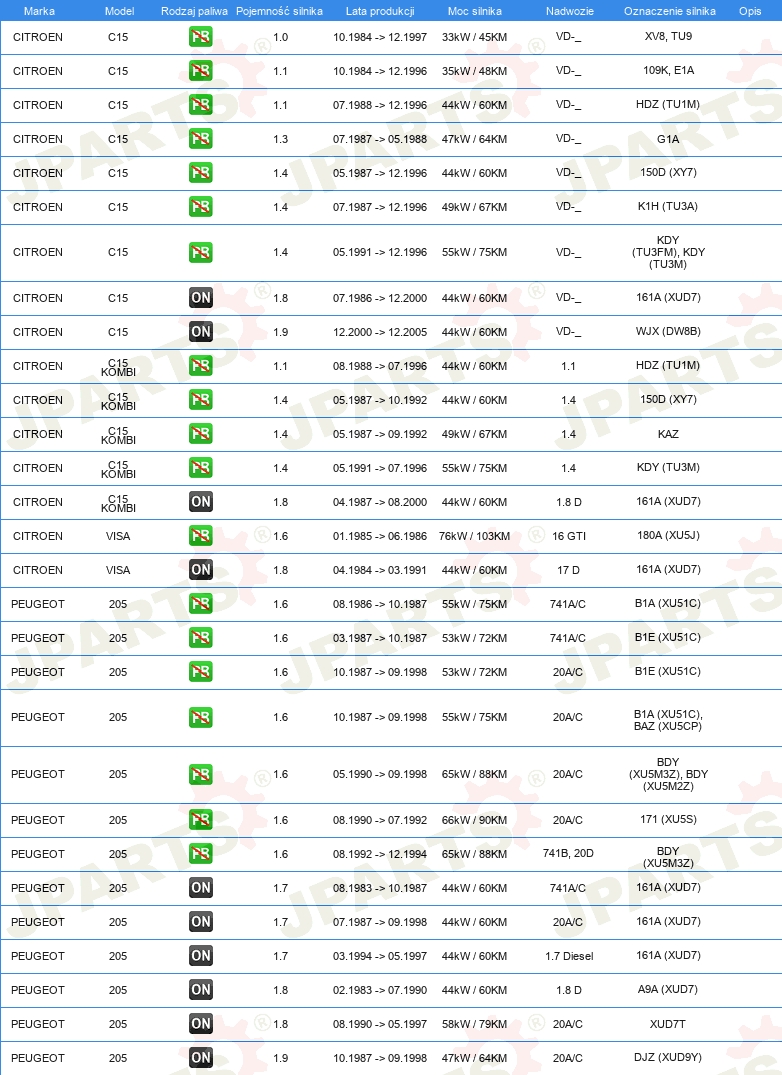
Task: Click petrol icon in 205 08.1986 -> 10.1987 row
Action: pos(201,603)
